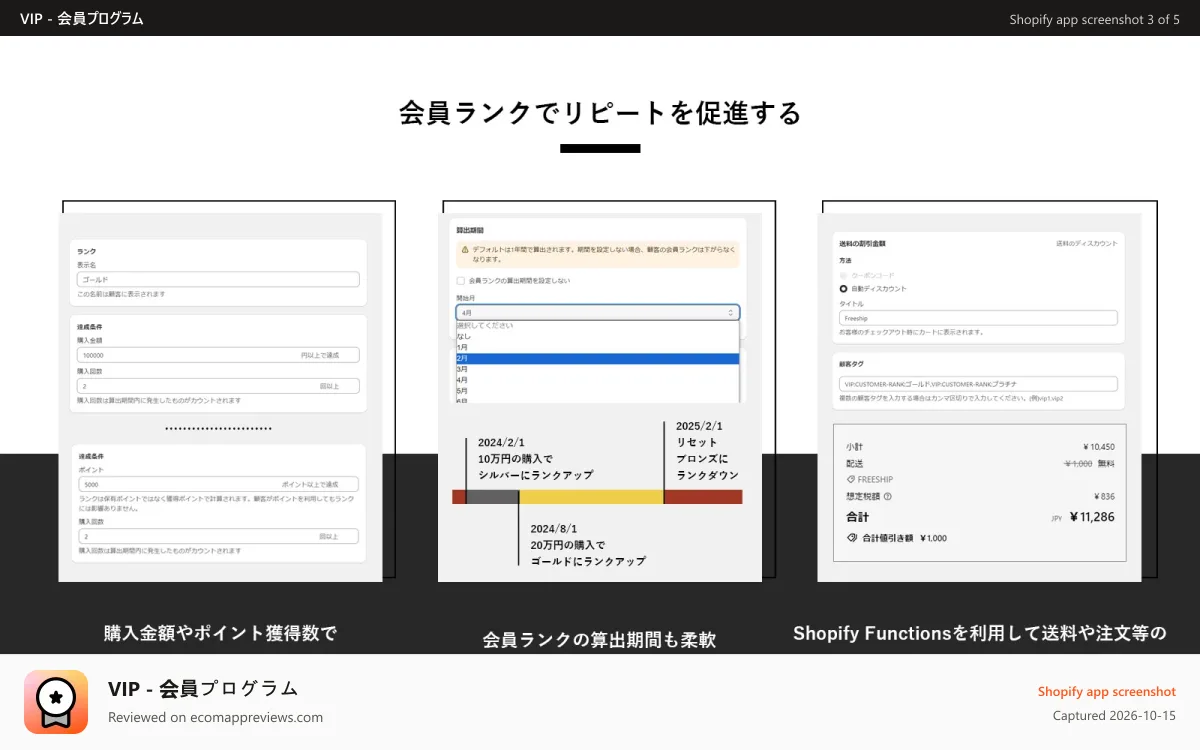
Task: Click the first 購入回数 field under 購入金額
Action: click(x=218, y=386)
